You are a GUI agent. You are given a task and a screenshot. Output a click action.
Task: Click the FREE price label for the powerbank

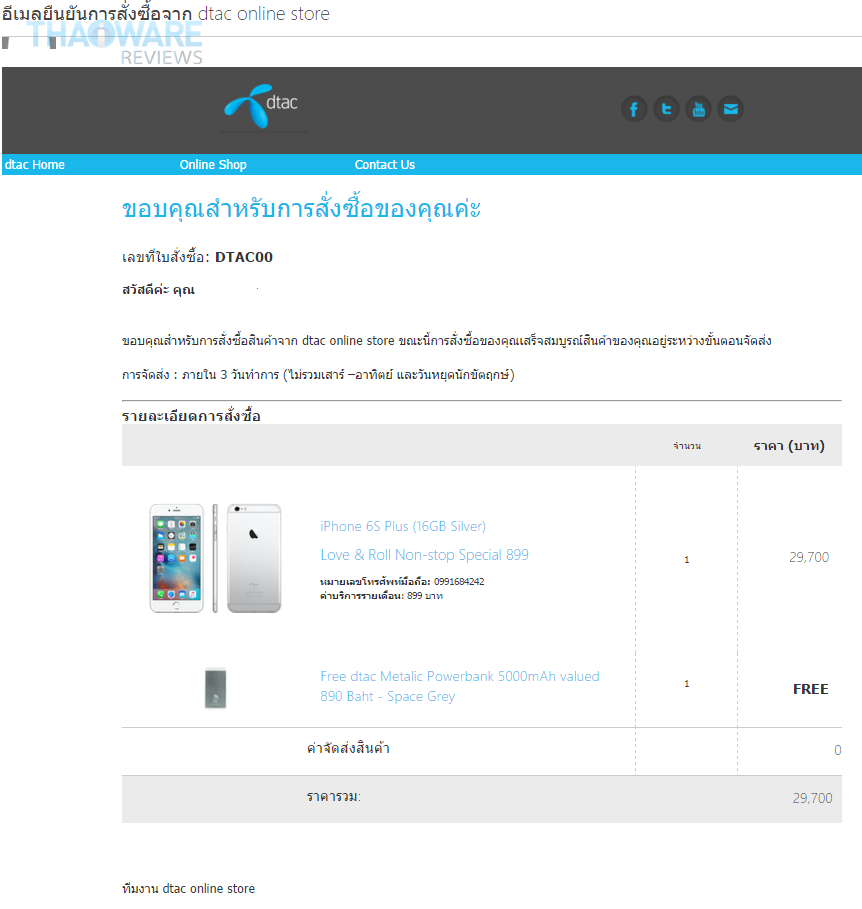810,689
